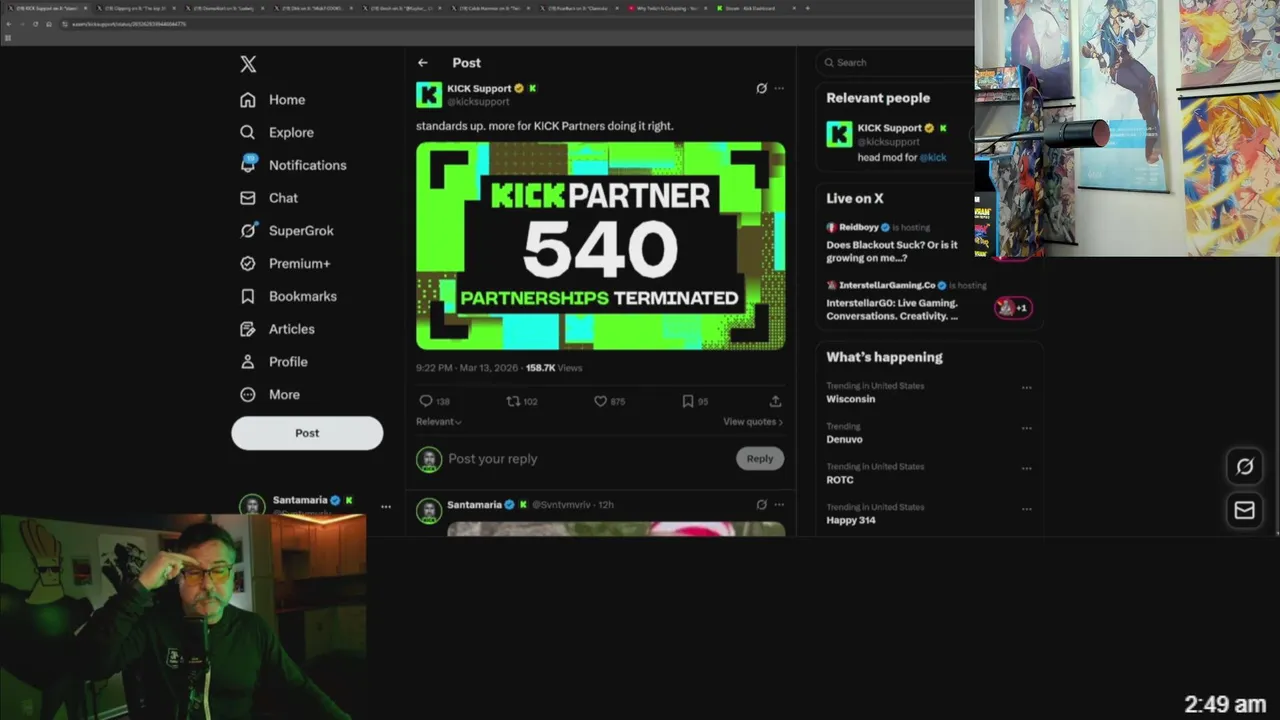The width and height of the screenshot is (1280, 720).
Task: Open the More menu in the sidebar
Action: tap(270, 394)
